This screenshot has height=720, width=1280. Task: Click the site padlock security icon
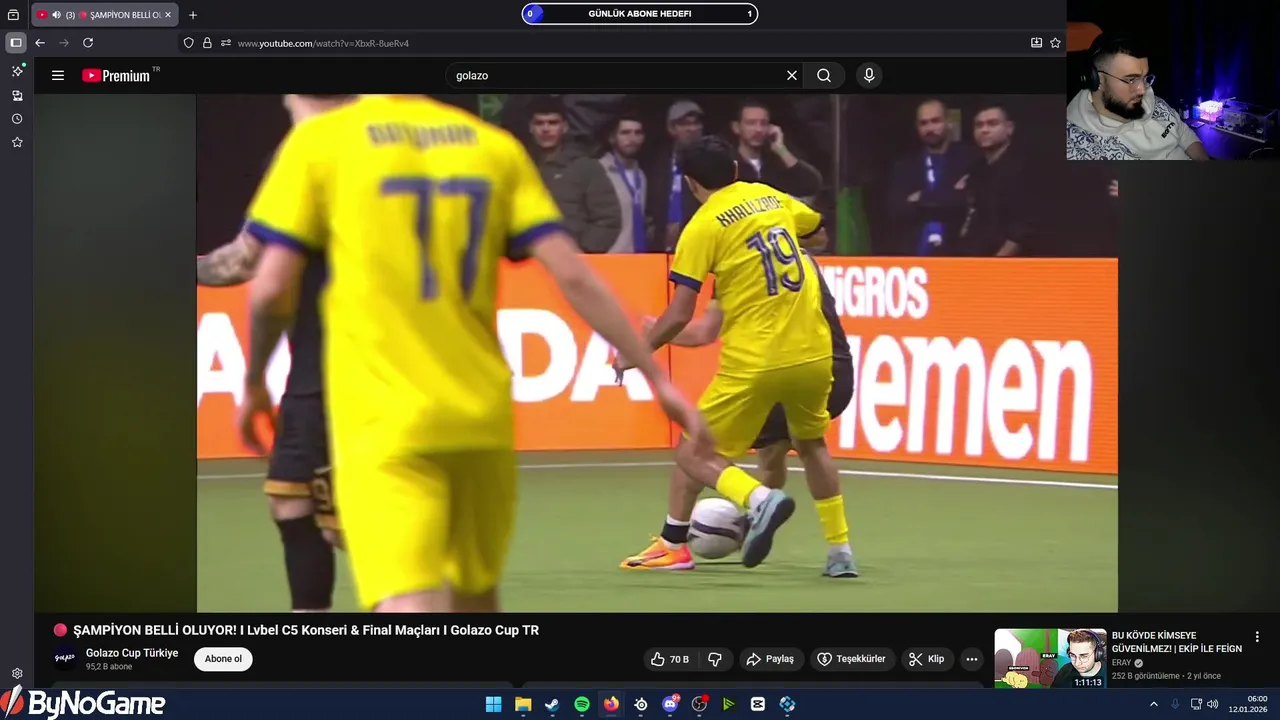click(x=207, y=43)
